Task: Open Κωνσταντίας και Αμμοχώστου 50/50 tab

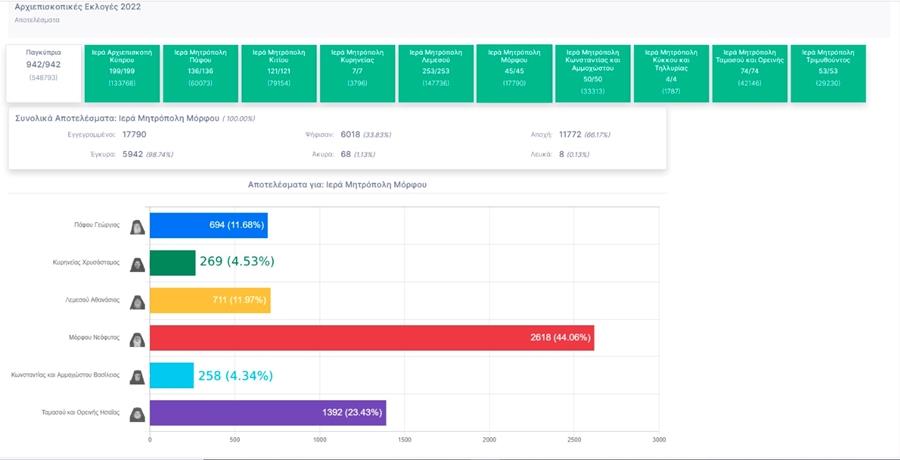Action: (x=593, y=74)
